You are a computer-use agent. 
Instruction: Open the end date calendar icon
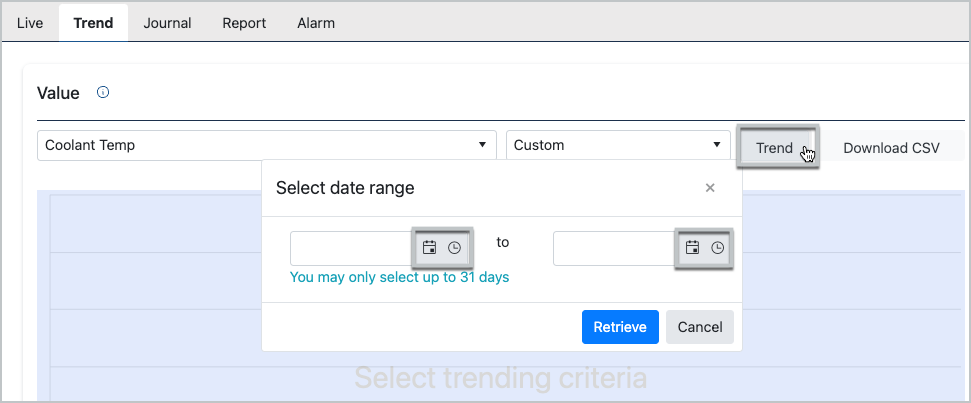pos(692,248)
